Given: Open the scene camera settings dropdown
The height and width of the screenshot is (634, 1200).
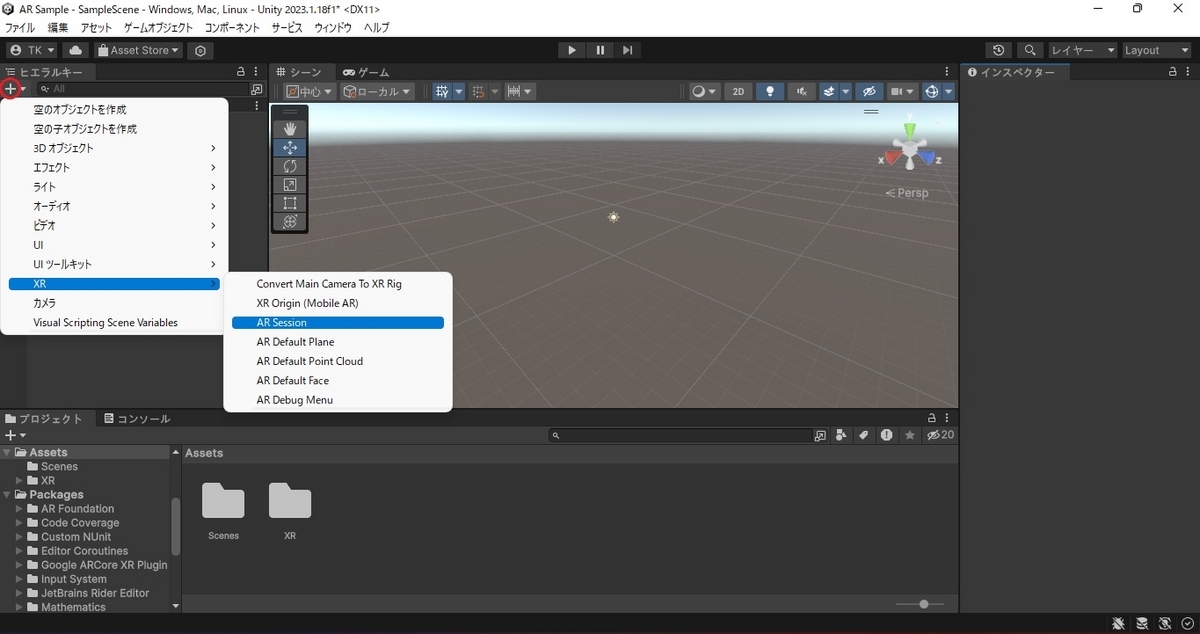Looking at the screenshot, I should (902, 91).
